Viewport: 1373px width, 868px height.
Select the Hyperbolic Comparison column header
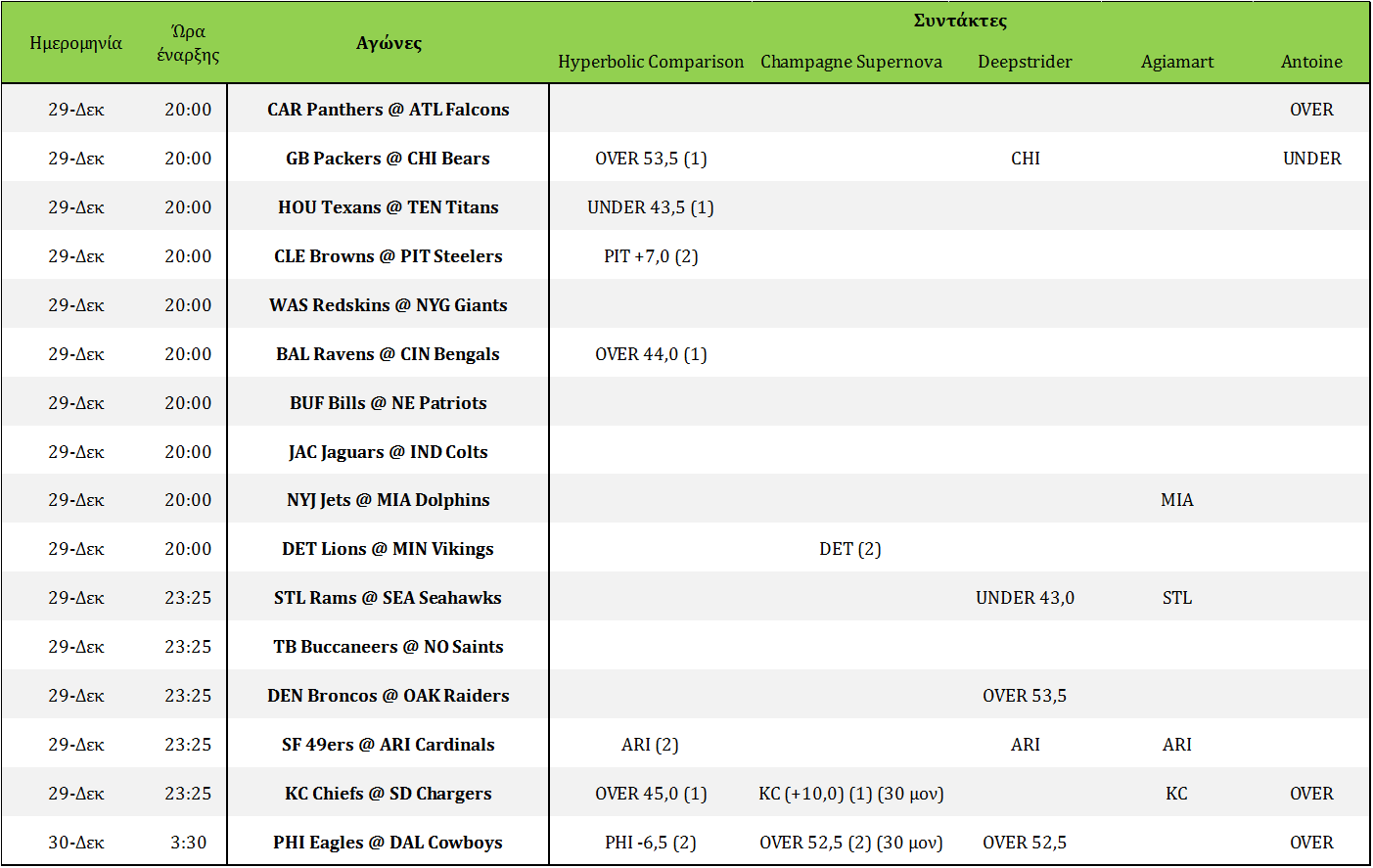[651, 62]
